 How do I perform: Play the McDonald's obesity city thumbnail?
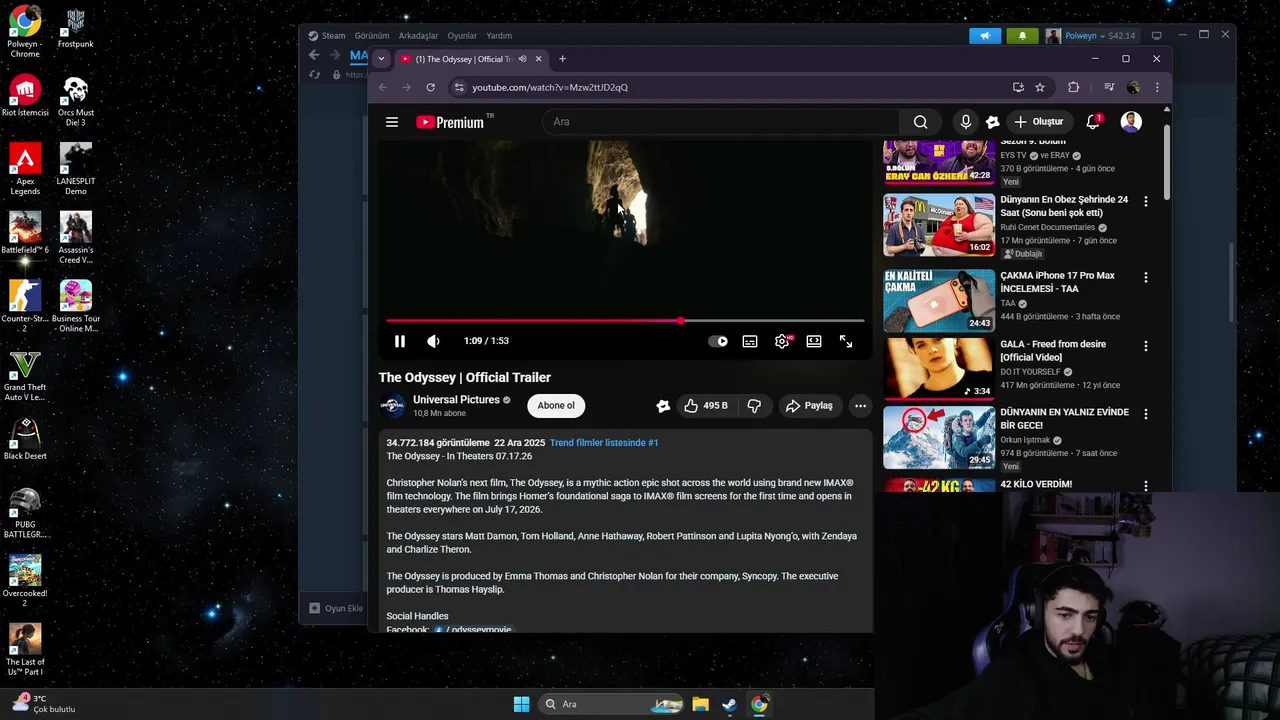click(939, 225)
